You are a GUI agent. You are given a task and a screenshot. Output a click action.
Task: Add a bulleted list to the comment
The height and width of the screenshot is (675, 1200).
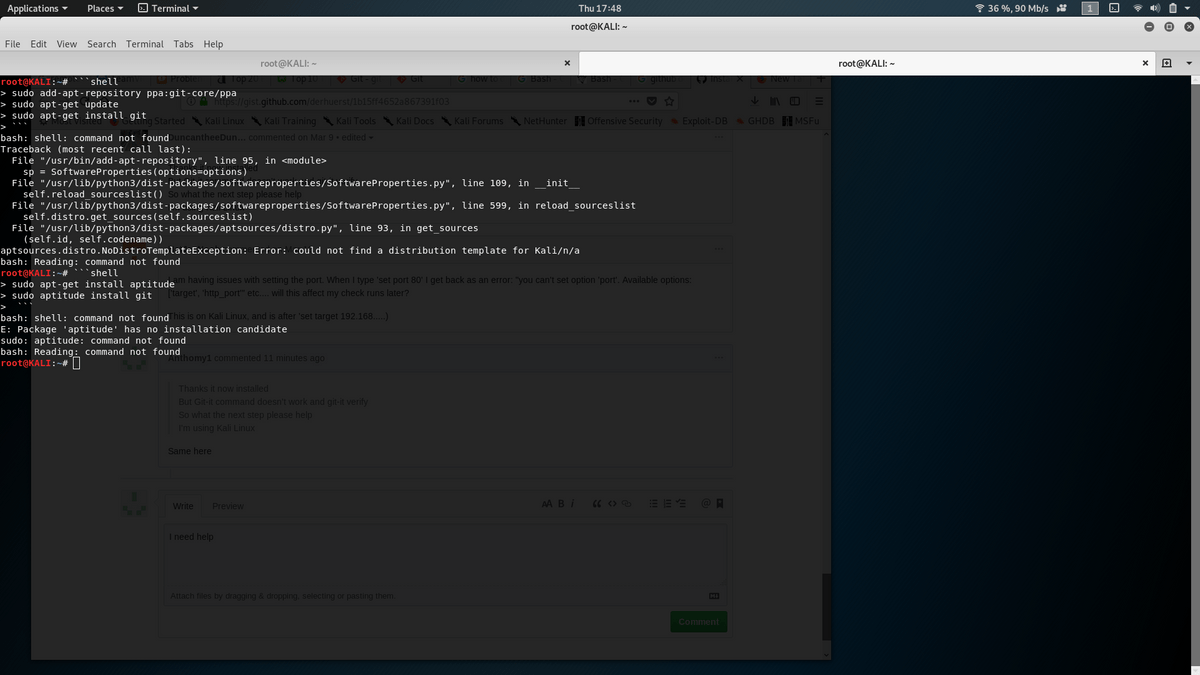coord(653,504)
